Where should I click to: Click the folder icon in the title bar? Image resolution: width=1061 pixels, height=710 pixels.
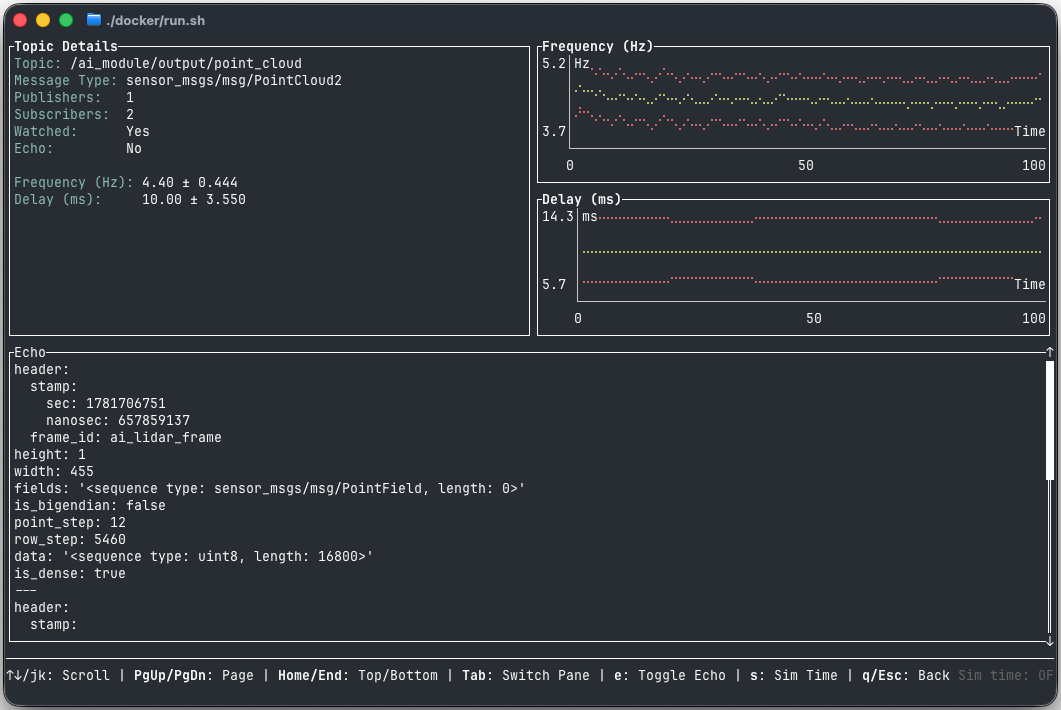(x=94, y=20)
